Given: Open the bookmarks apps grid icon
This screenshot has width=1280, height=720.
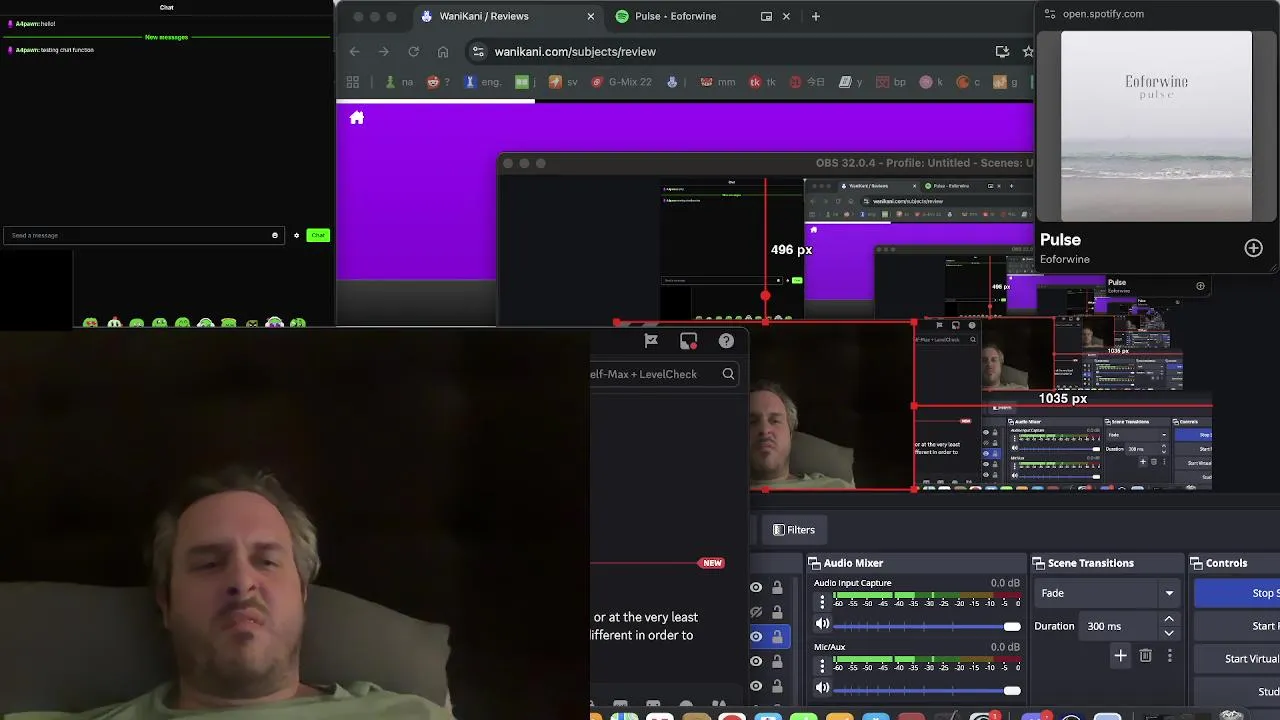Looking at the screenshot, I should click(353, 82).
